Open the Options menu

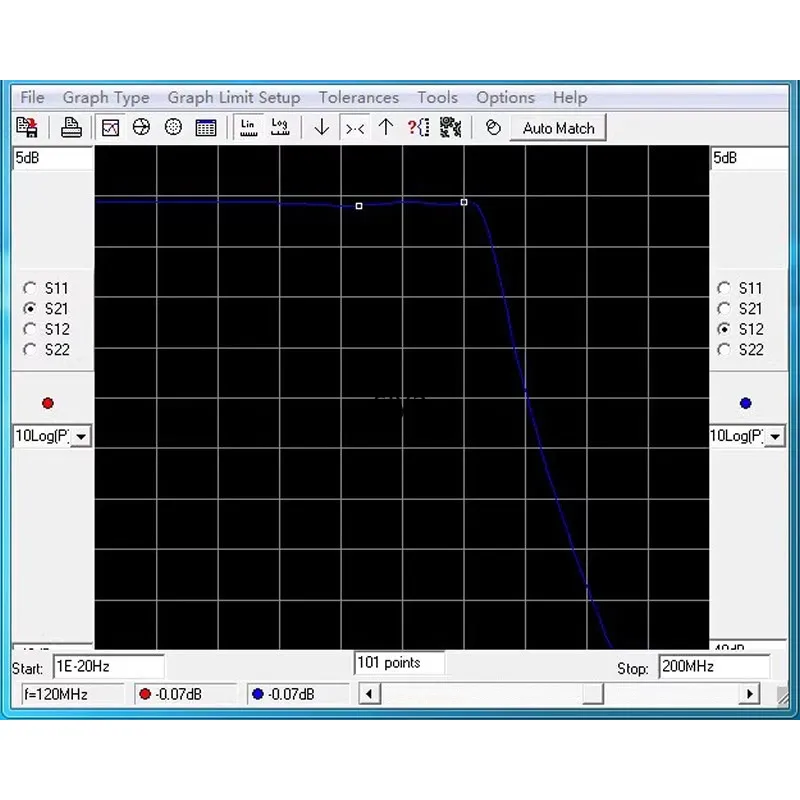tap(506, 97)
